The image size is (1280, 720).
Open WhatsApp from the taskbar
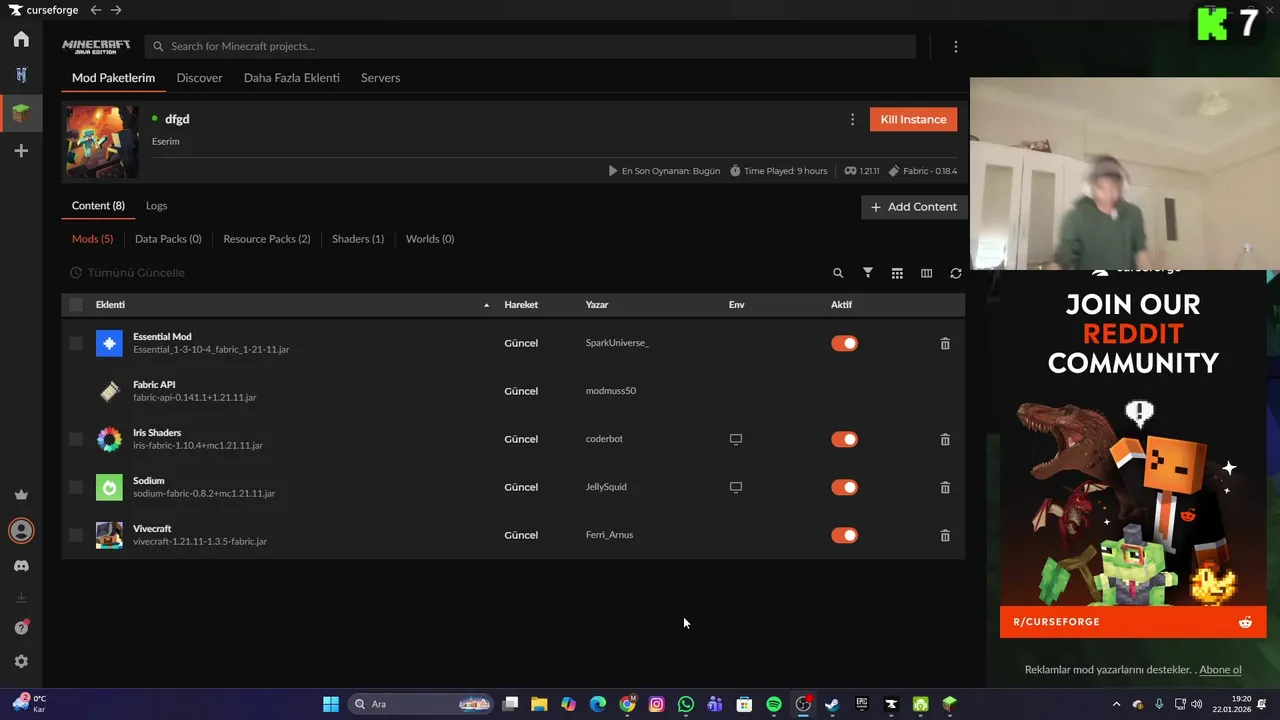pyautogui.click(x=686, y=704)
